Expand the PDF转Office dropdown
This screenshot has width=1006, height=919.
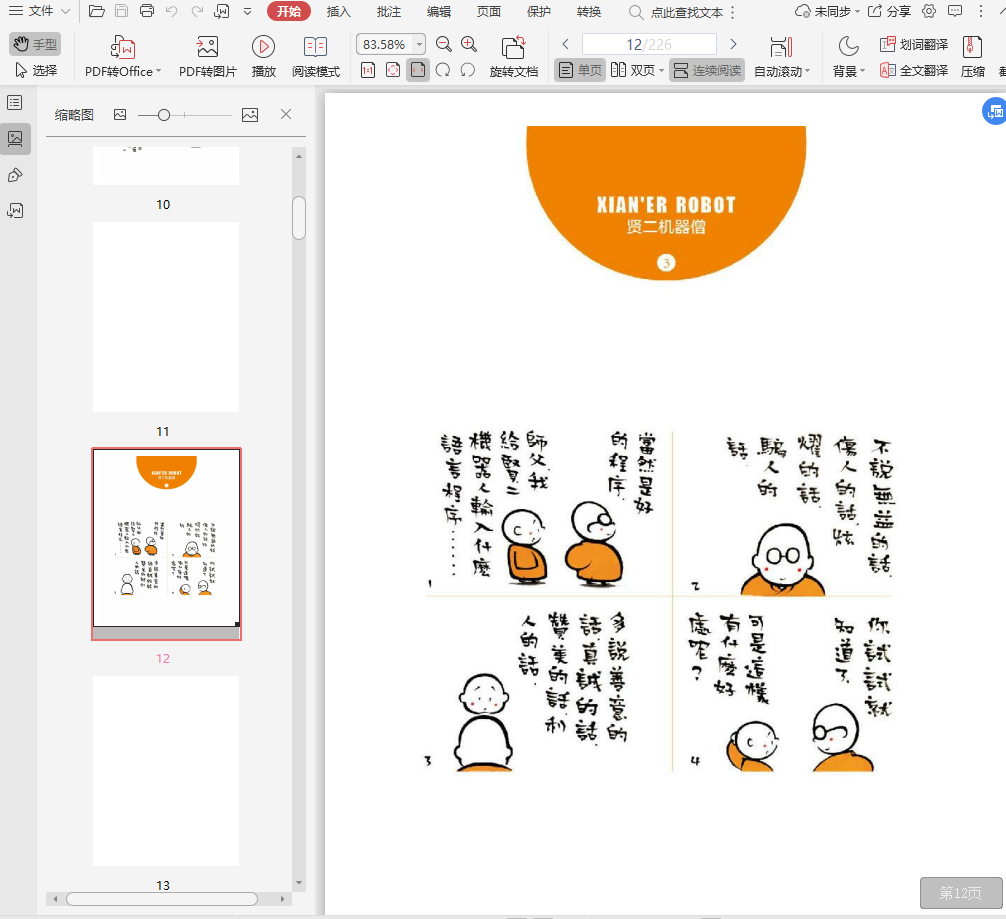point(158,72)
